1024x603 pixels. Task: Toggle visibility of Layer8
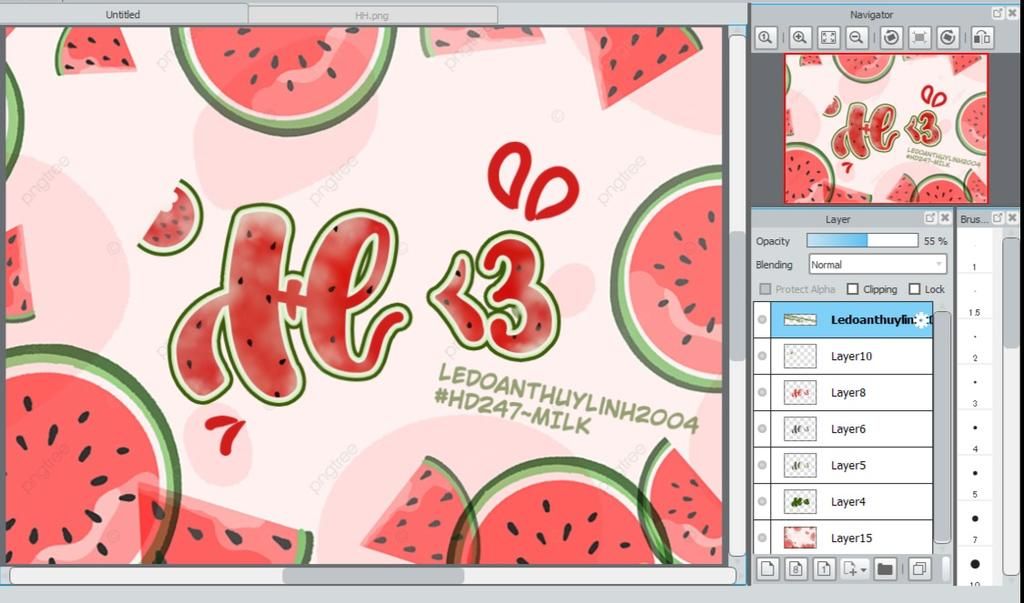coord(762,393)
